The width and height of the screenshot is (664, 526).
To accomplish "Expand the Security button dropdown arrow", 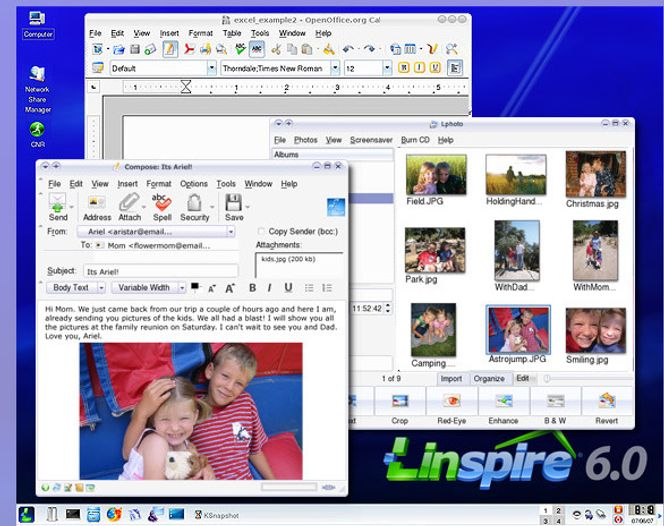I will pos(212,207).
